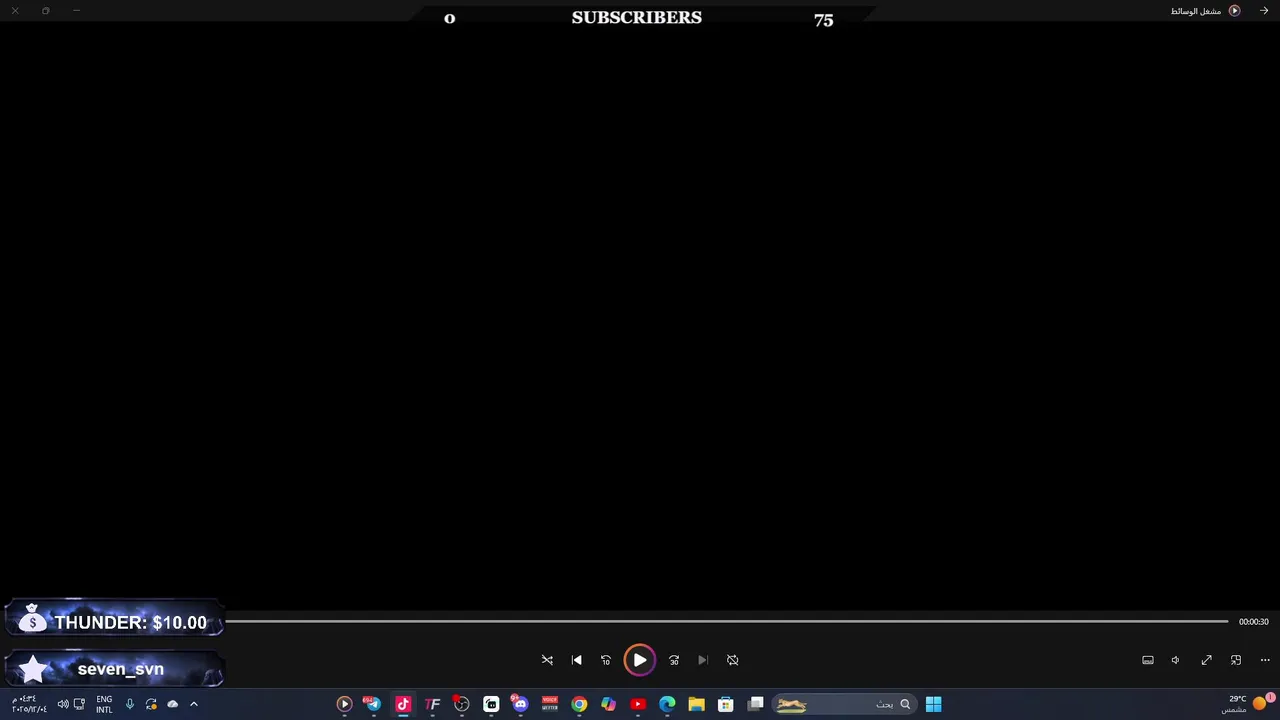Go to the next track
The width and height of the screenshot is (1280, 720).
pyautogui.click(x=703, y=660)
